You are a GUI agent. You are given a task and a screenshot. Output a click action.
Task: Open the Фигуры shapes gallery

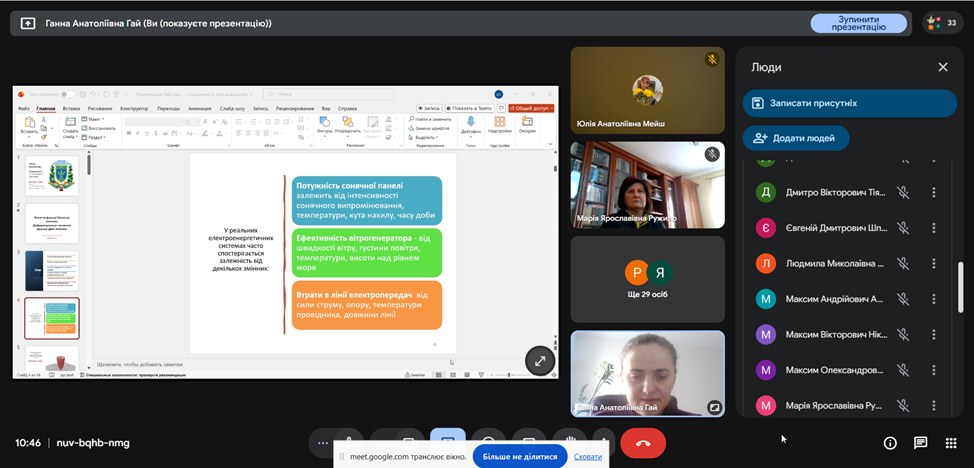pyautogui.click(x=325, y=126)
